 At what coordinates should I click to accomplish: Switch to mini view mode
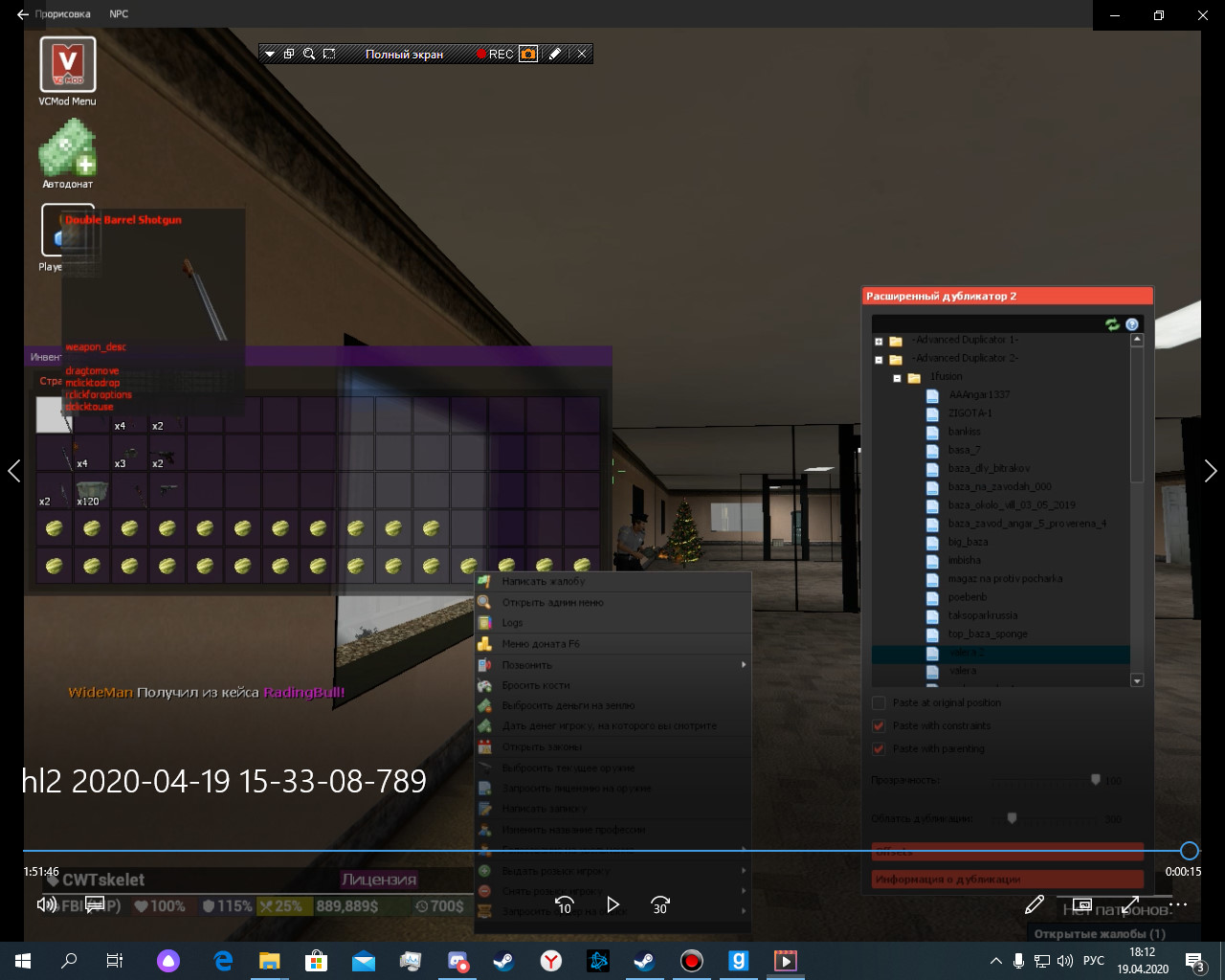click(1082, 904)
